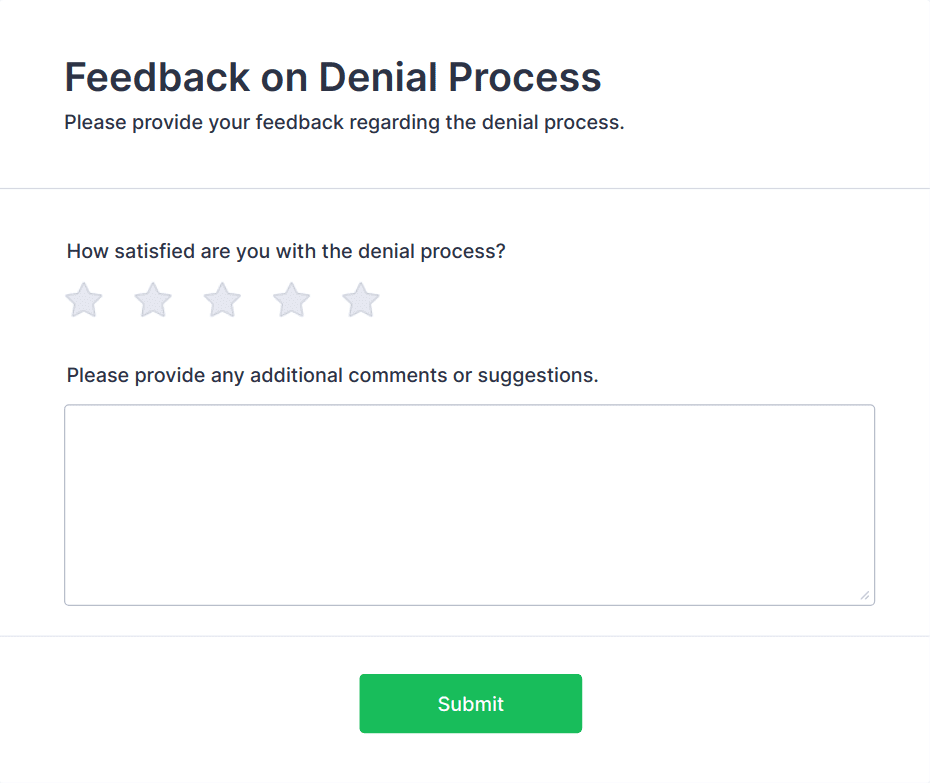Click the 'Feedback on Denial Process' heading

coord(333,77)
